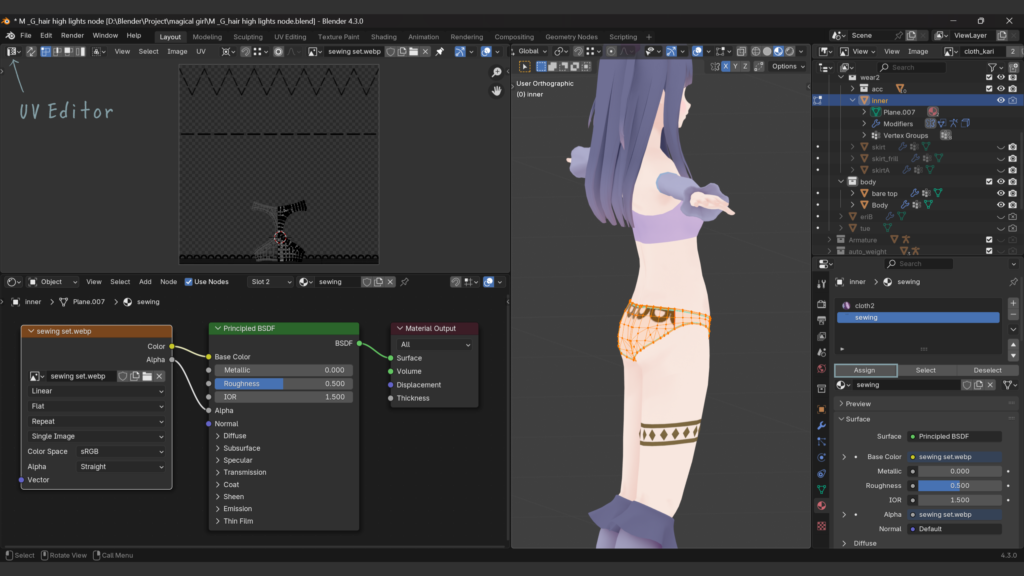Viewport: 1024px width, 576px height.
Task: Open the Slot 2 material slot dropdown
Action: pos(271,282)
